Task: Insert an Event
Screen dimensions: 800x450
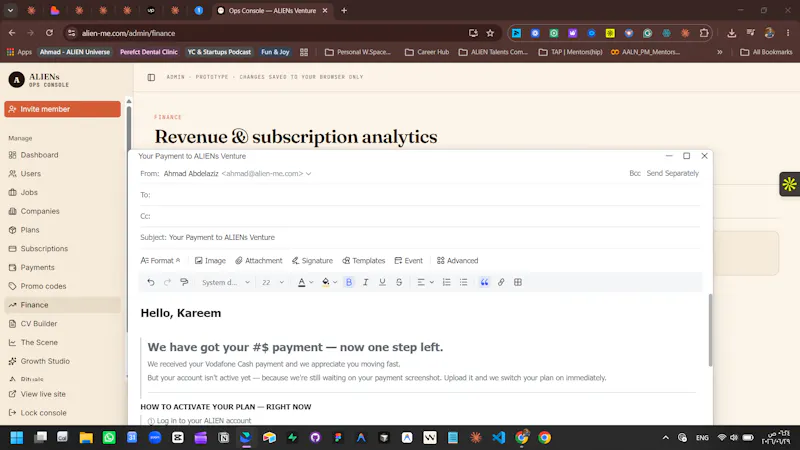Action: click(x=409, y=261)
